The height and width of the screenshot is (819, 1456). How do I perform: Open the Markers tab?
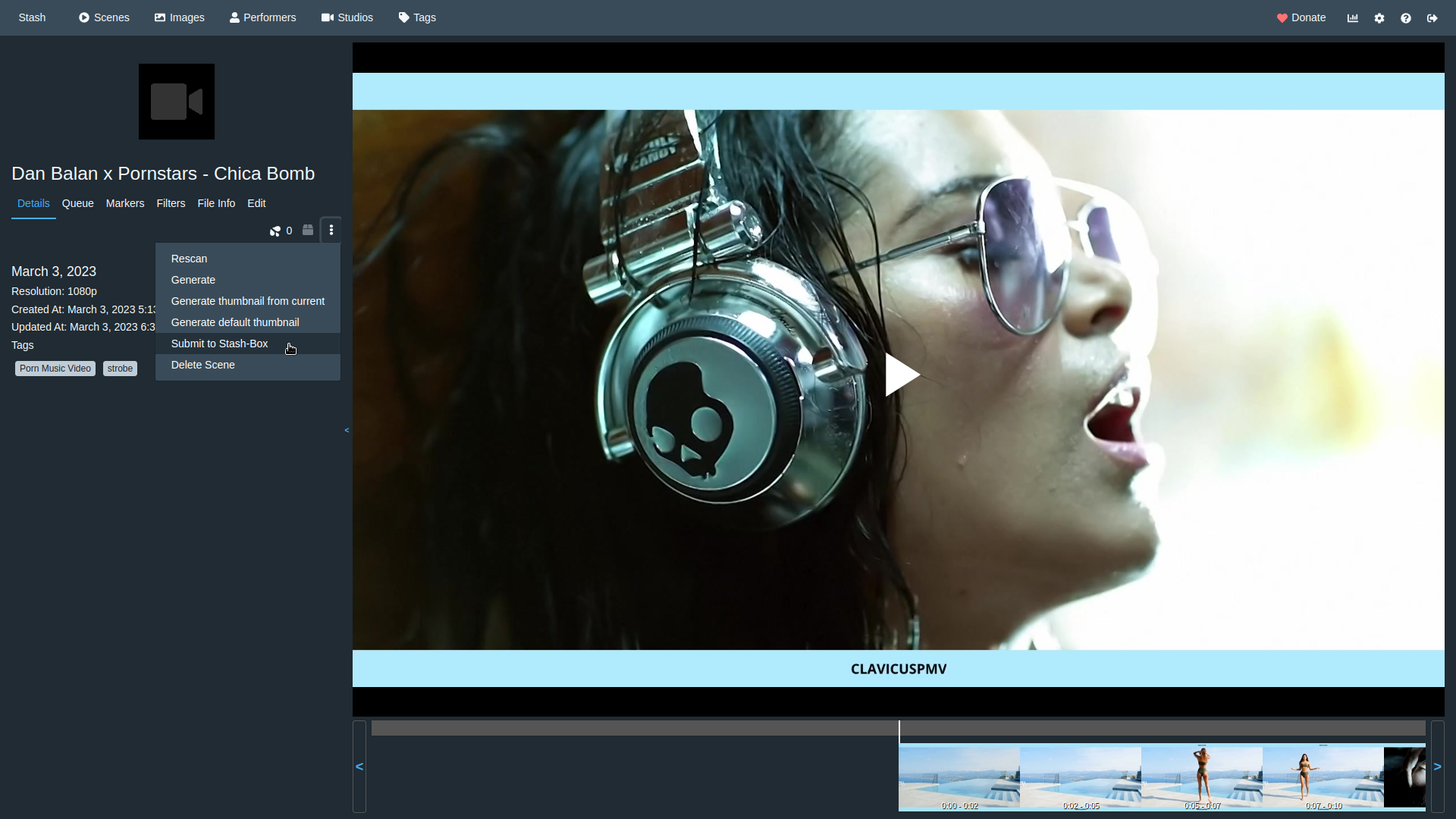(125, 203)
